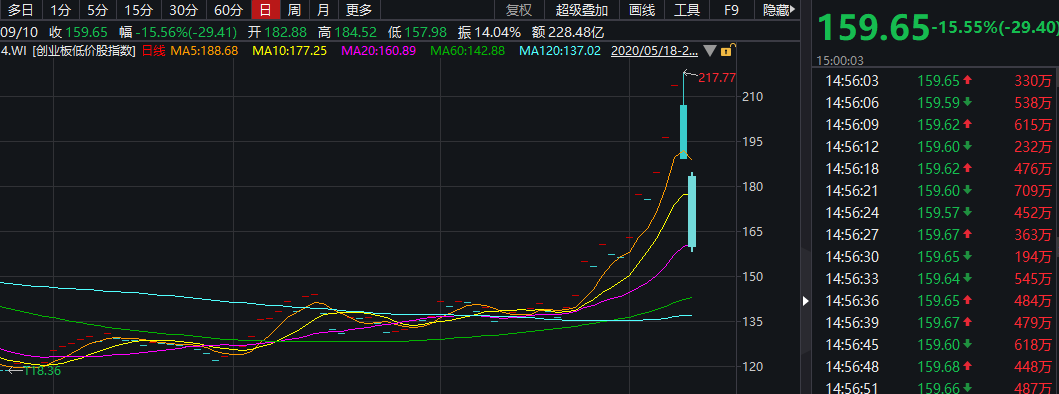Select the 30分 period tab

tap(184, 10)
